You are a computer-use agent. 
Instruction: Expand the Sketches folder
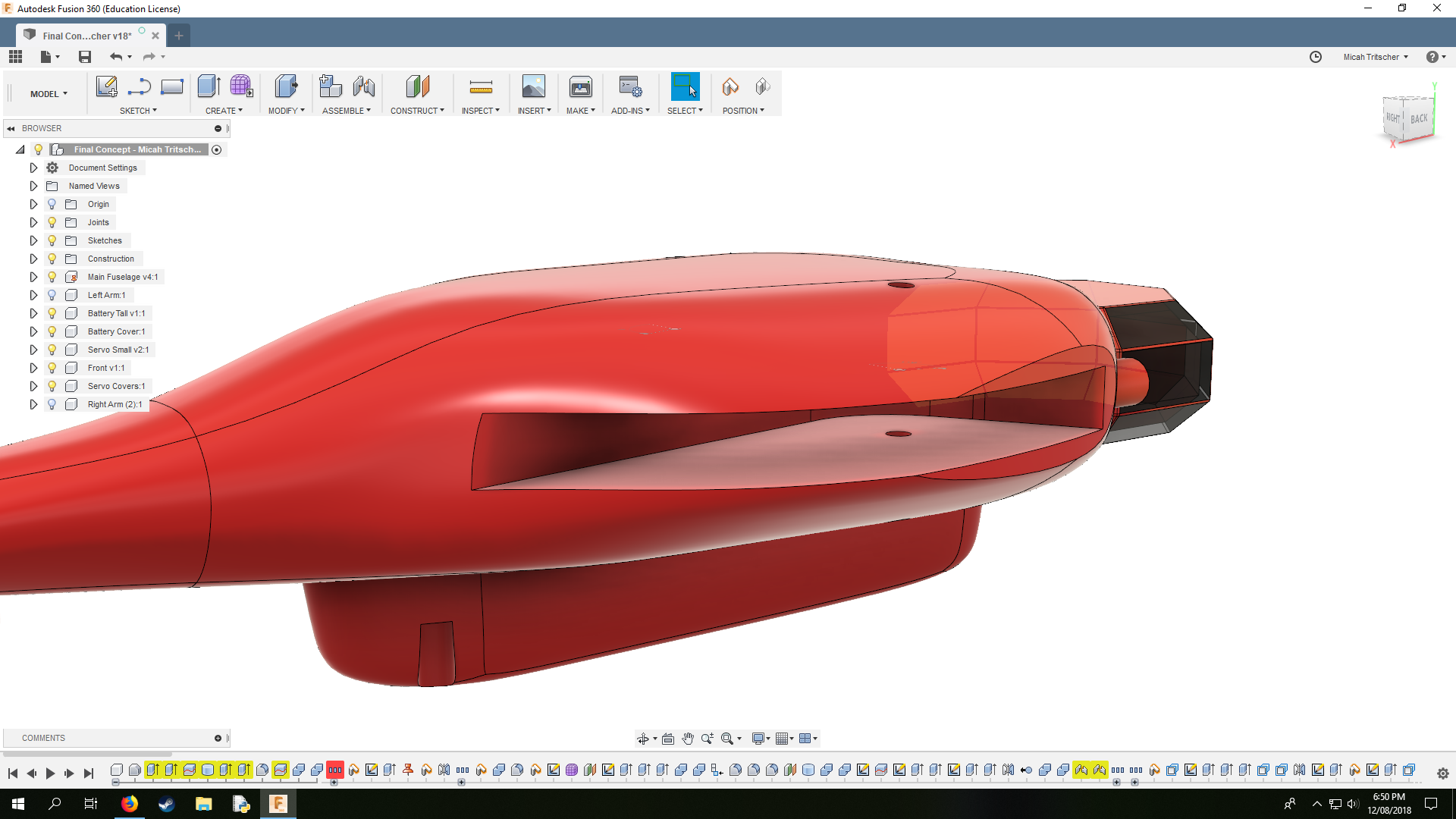[x=33, y=240]
